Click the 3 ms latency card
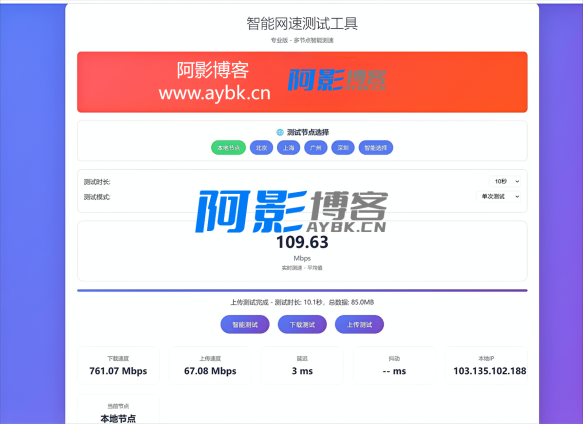583x424 pixels. [x=302, y=365]
